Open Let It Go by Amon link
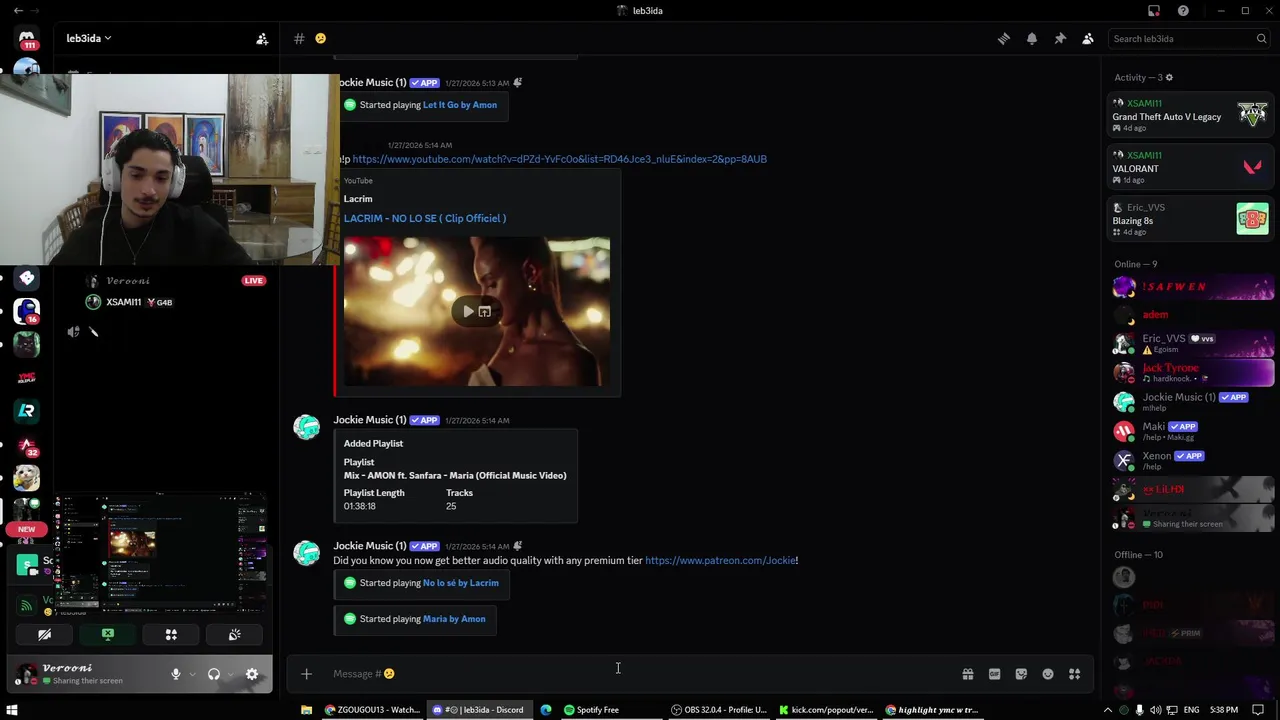Viewport: 1280px width, 720px height. (x=460, y=105)
